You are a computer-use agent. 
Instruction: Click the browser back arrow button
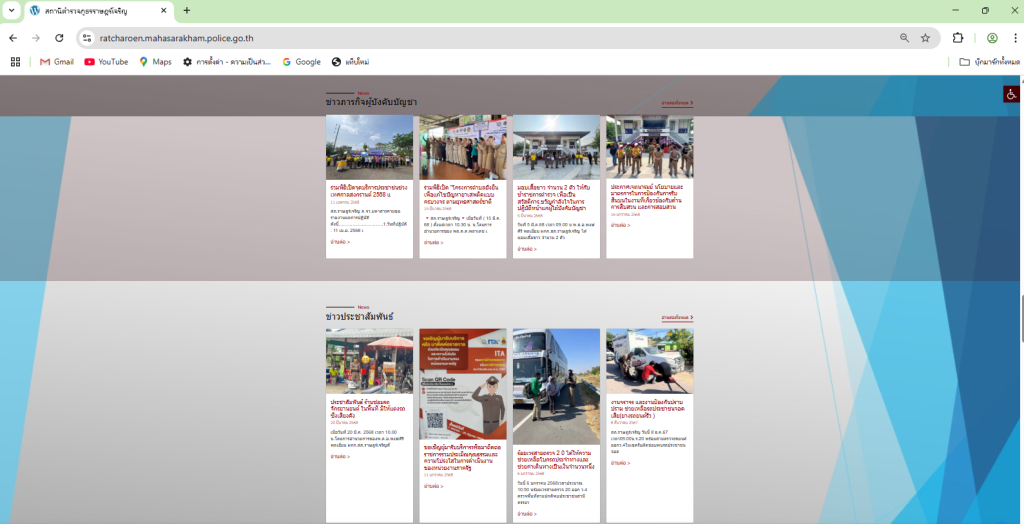(13, 38)
